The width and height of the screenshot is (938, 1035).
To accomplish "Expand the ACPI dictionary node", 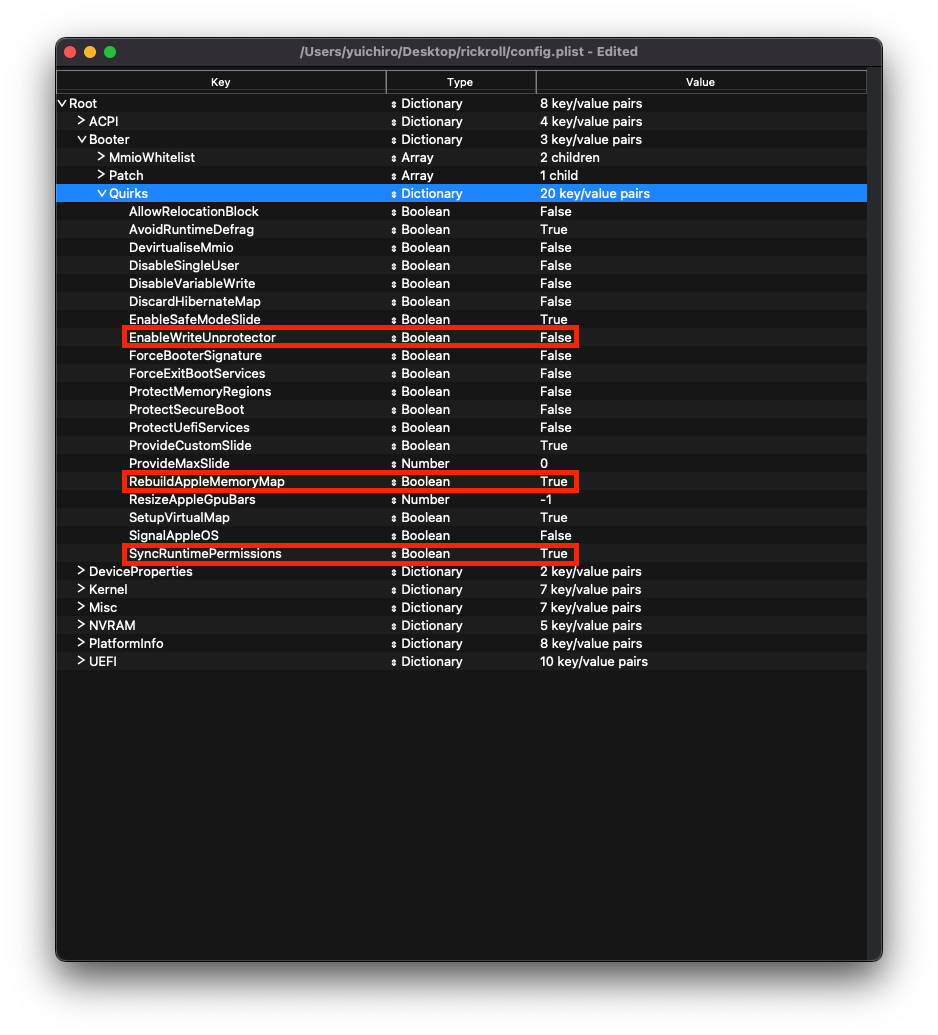I will click(81, 121).
